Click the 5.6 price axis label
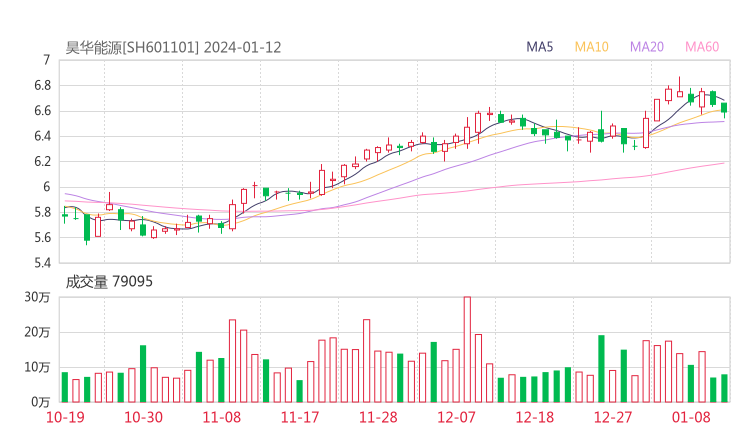The width and height of the screenshot is (740, 440). [42, 237]
